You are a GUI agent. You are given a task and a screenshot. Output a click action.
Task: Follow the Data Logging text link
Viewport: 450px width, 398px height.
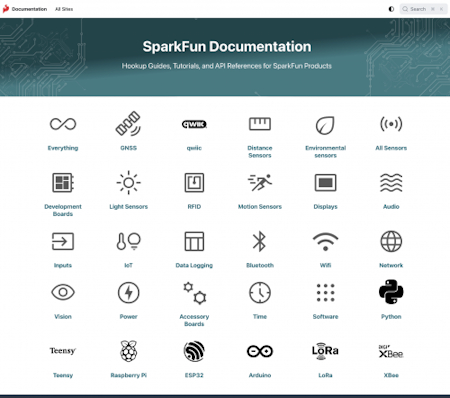(194, 265)
